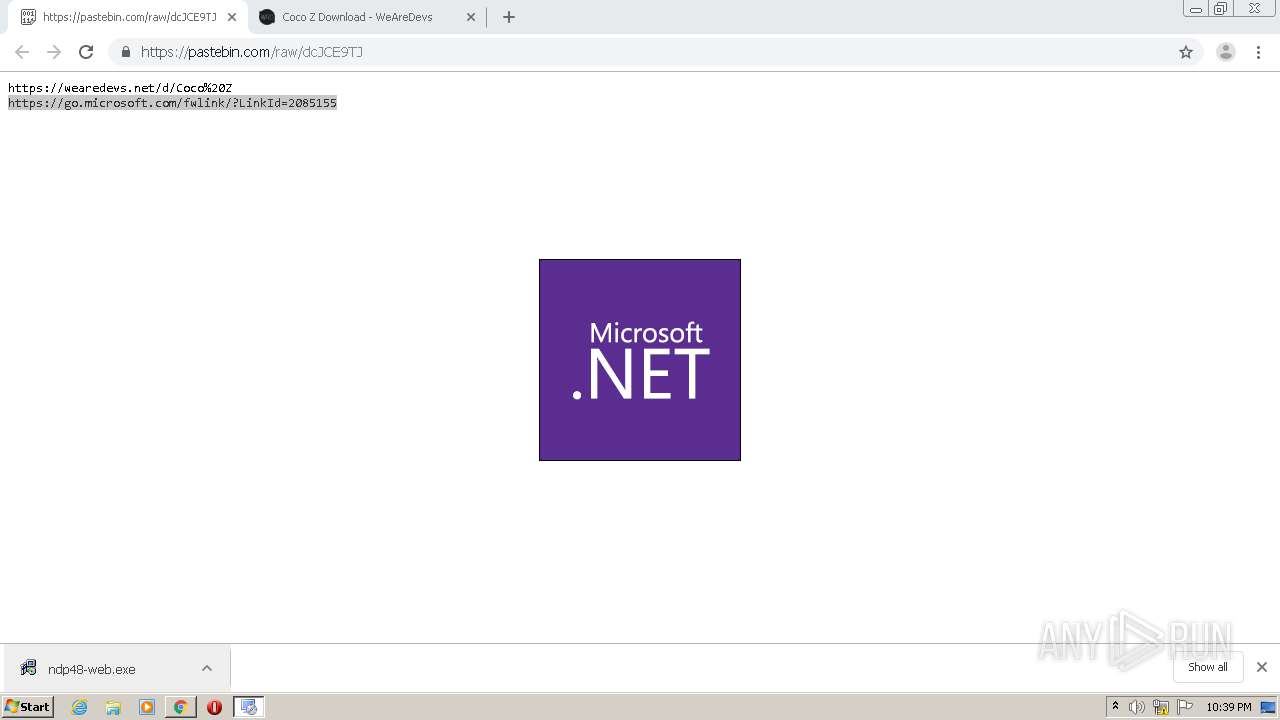Open the Windows Start menu
The height and width of the screenshot is (720, 1280).
[x=28, y=707]
